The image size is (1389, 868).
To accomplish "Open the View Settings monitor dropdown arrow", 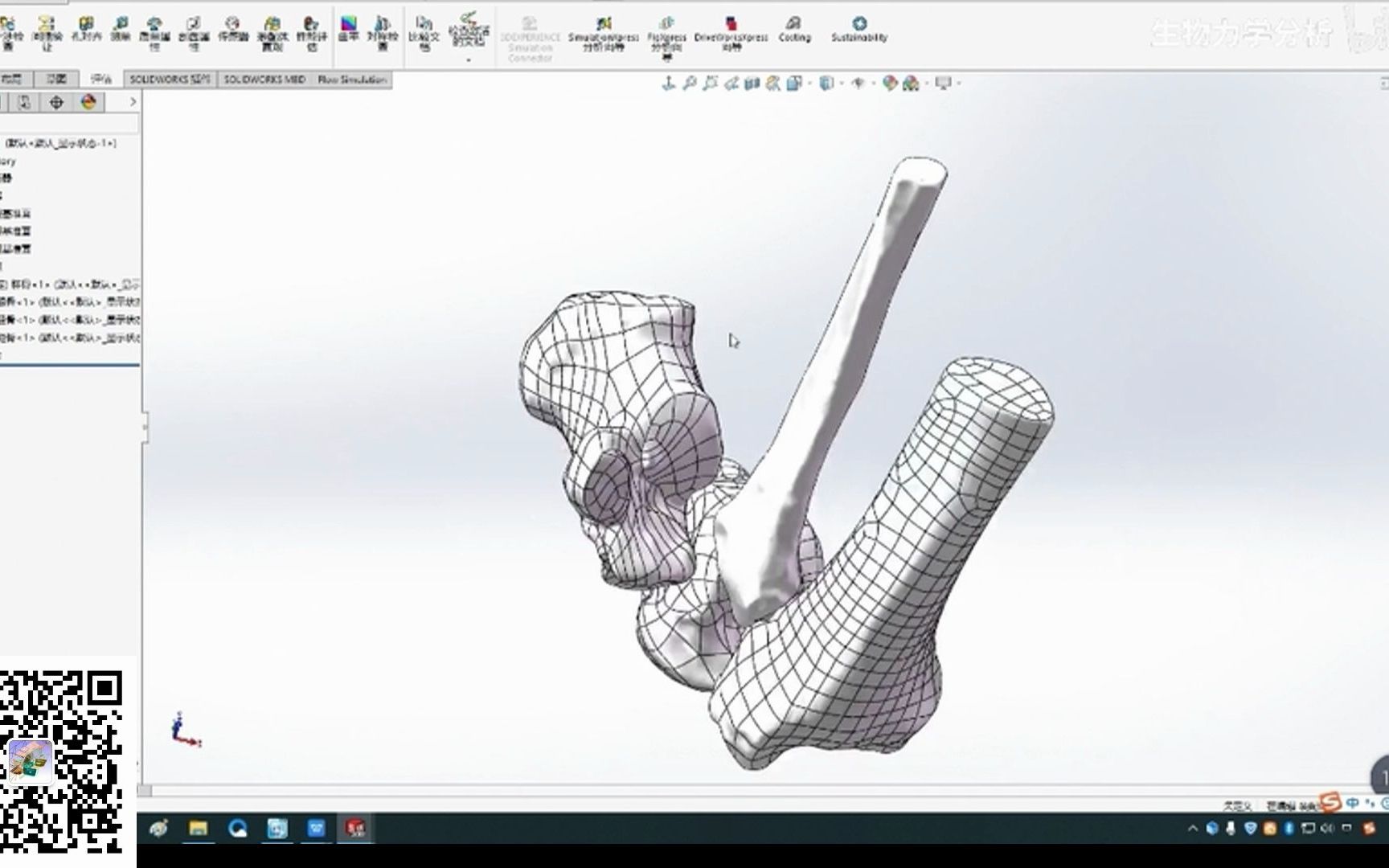I will point(958,84).
